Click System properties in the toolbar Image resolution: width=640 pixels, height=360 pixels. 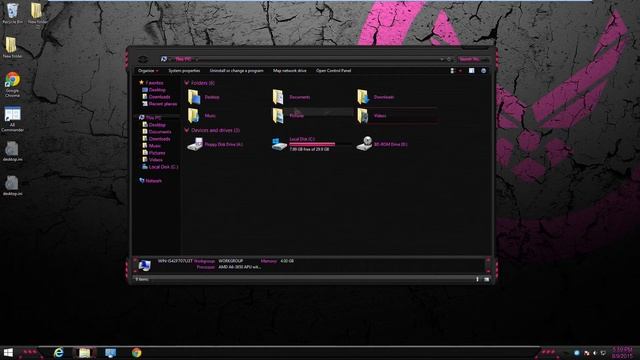184,71
